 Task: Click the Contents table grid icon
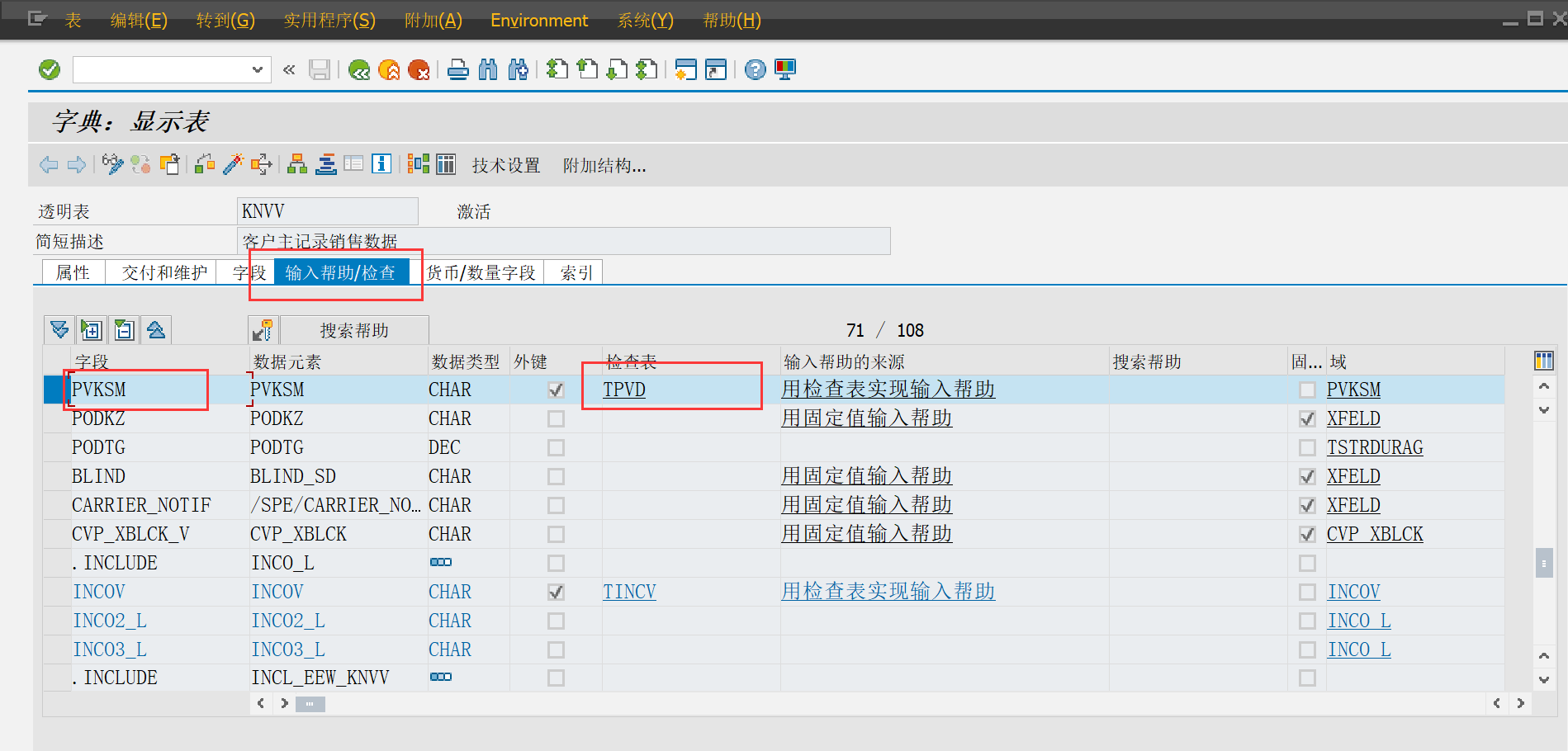click(446, 164)
